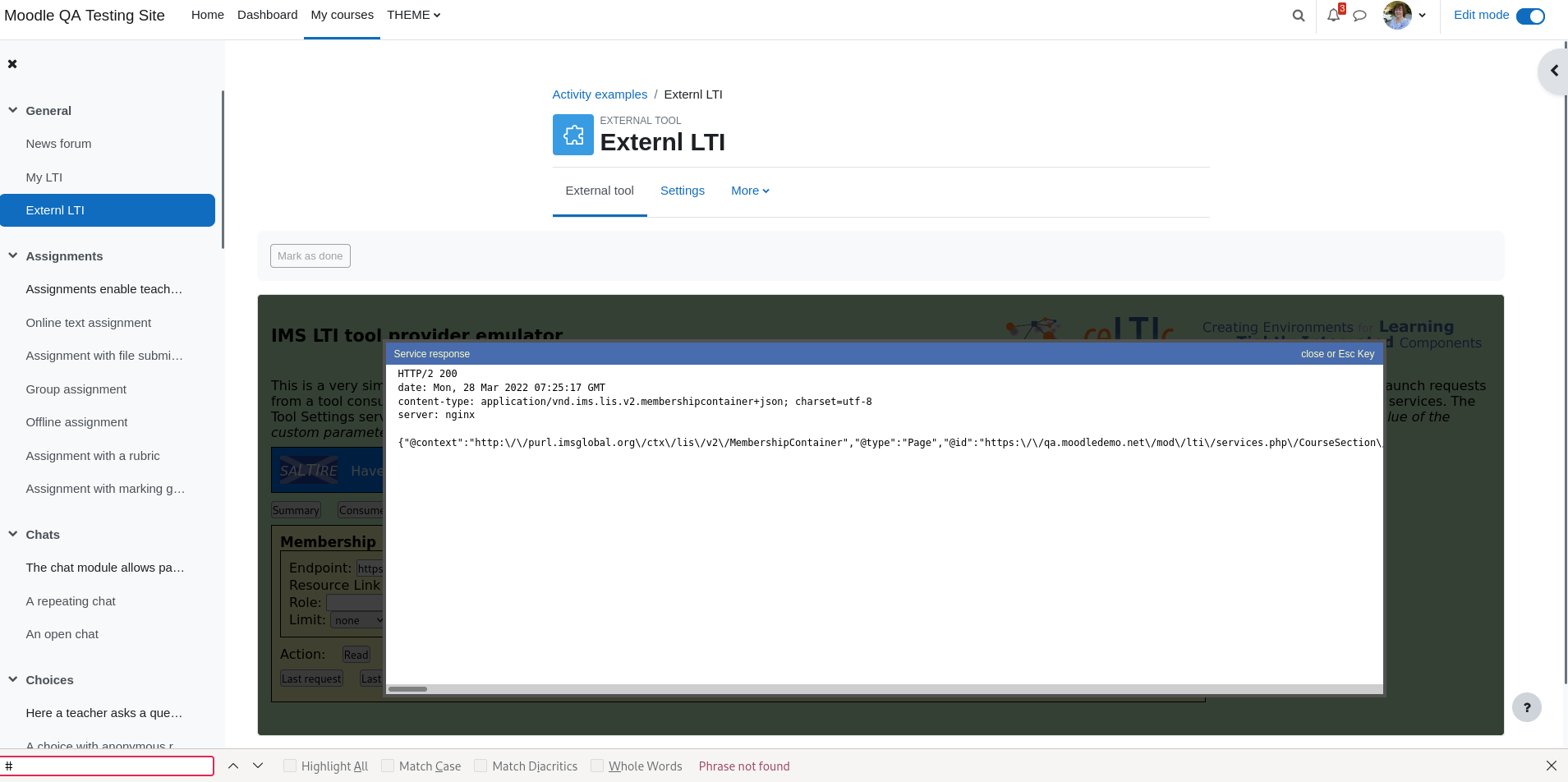This screenshot has height=782, width=1568.
Task: Select Externl LTI in course index
Action: click(108, 210)
